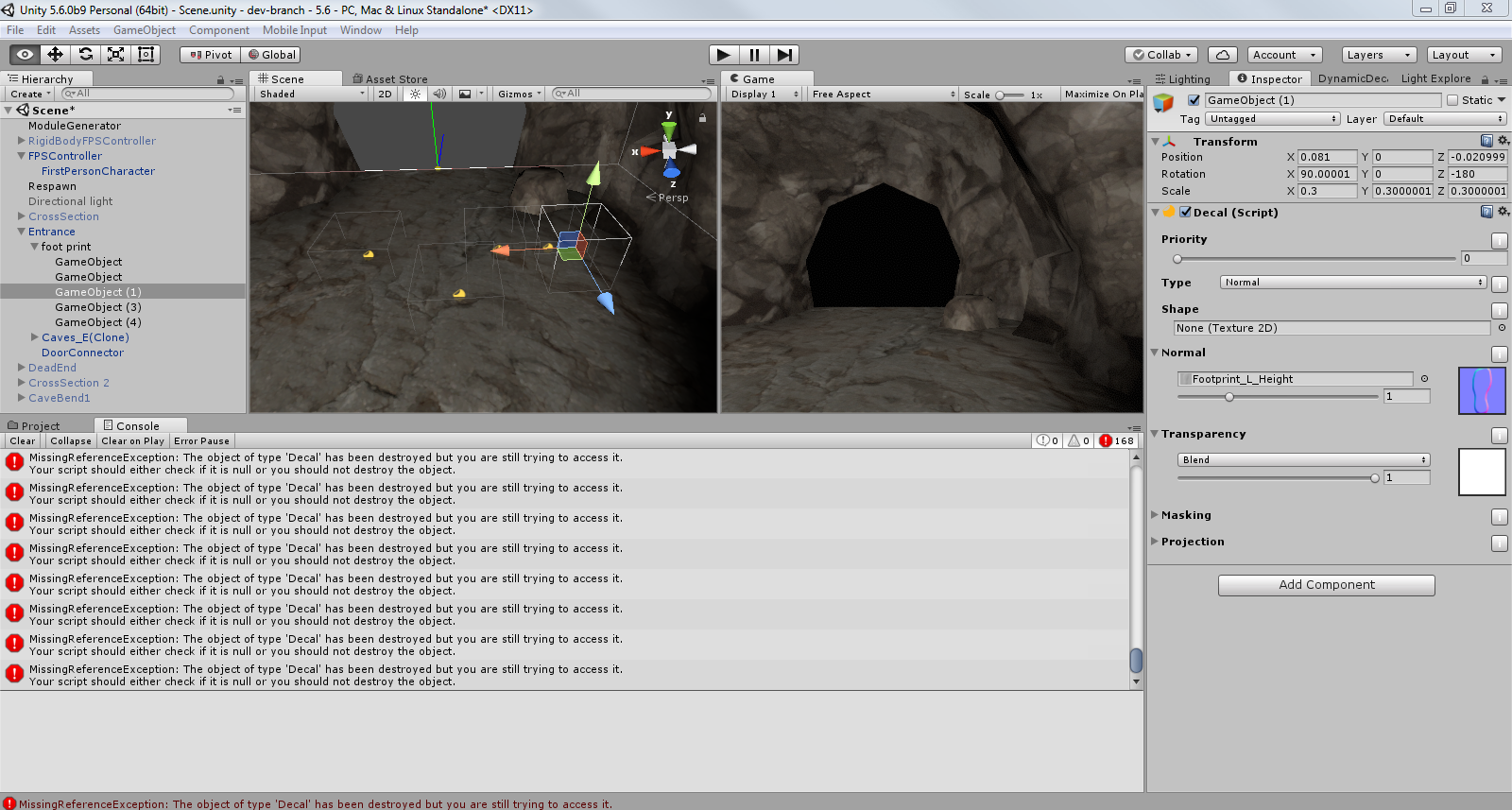This screenshot has height=810, width=1512.
Task: Open the Layers dropdown
Action: (1379, 55)
